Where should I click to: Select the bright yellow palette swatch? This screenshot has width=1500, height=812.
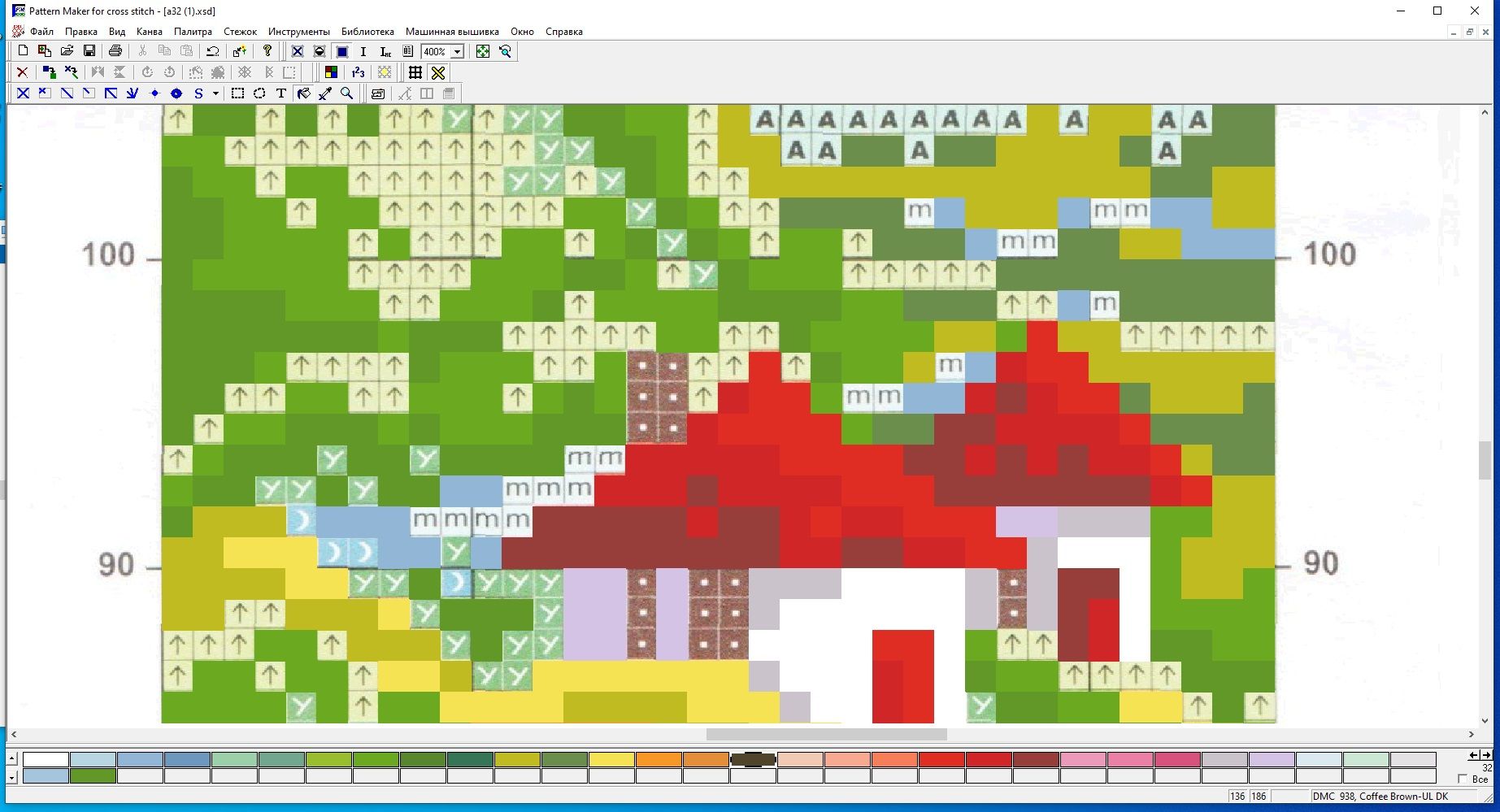pyautogui.click(x=611, y=759)
